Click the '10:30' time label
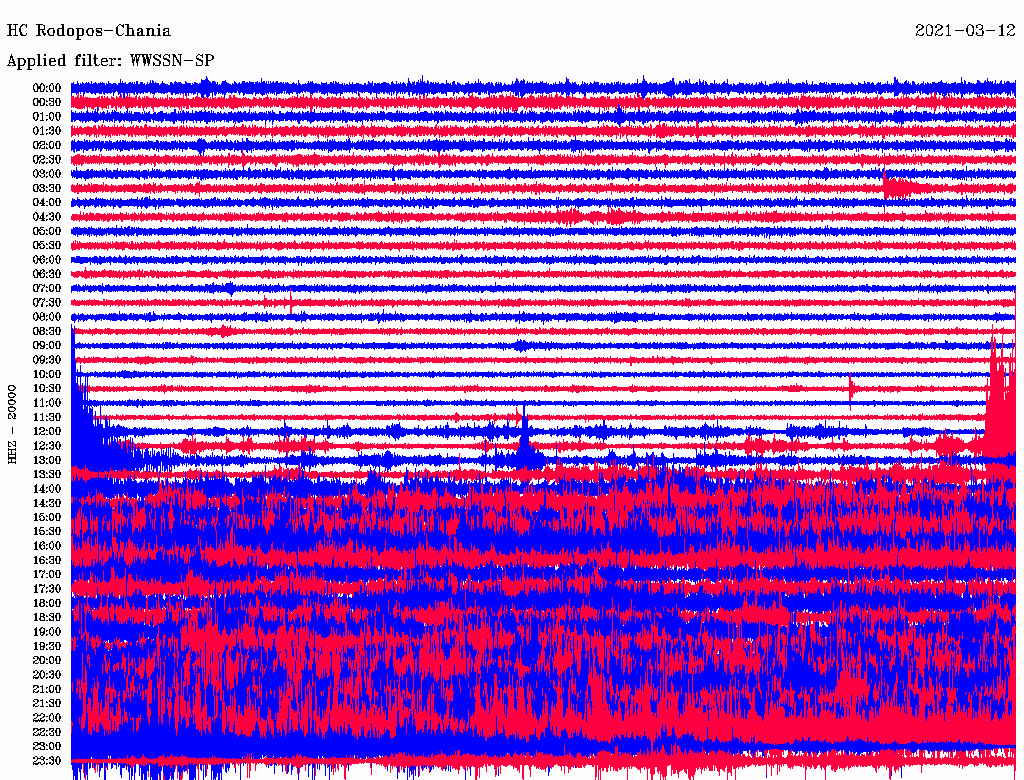 47,388
